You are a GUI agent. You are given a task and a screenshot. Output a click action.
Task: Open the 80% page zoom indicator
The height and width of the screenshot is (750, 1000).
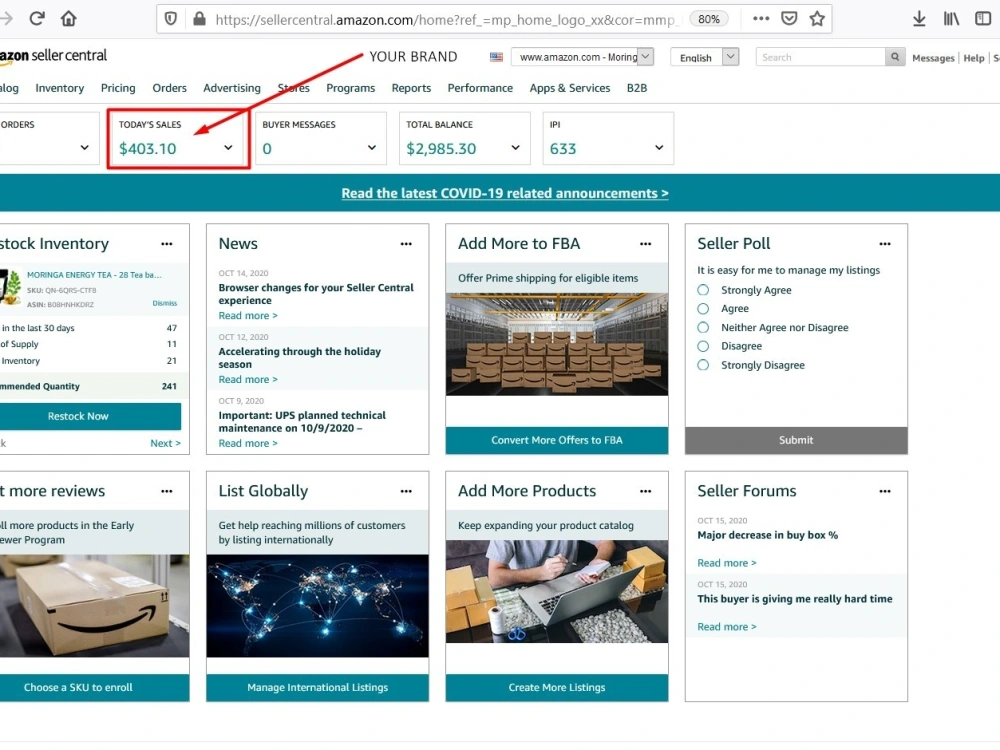[709, 19]
